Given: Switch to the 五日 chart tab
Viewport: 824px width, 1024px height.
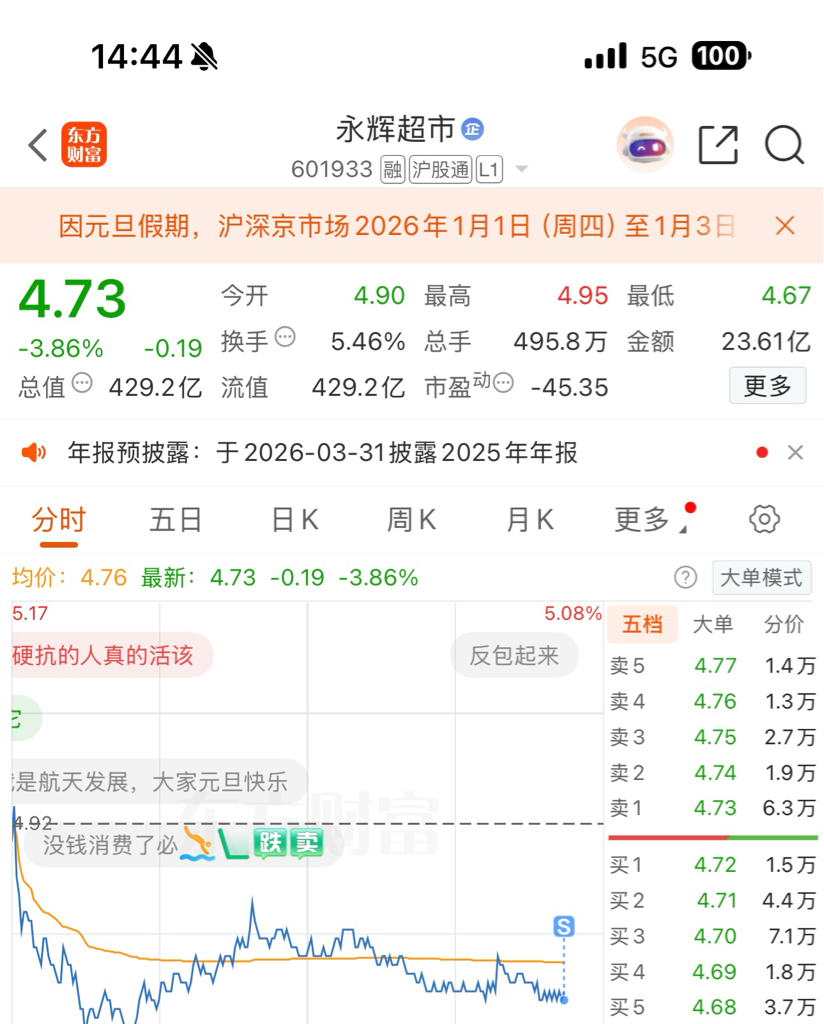Looking at the screenshot, I should tap(176, 520).
